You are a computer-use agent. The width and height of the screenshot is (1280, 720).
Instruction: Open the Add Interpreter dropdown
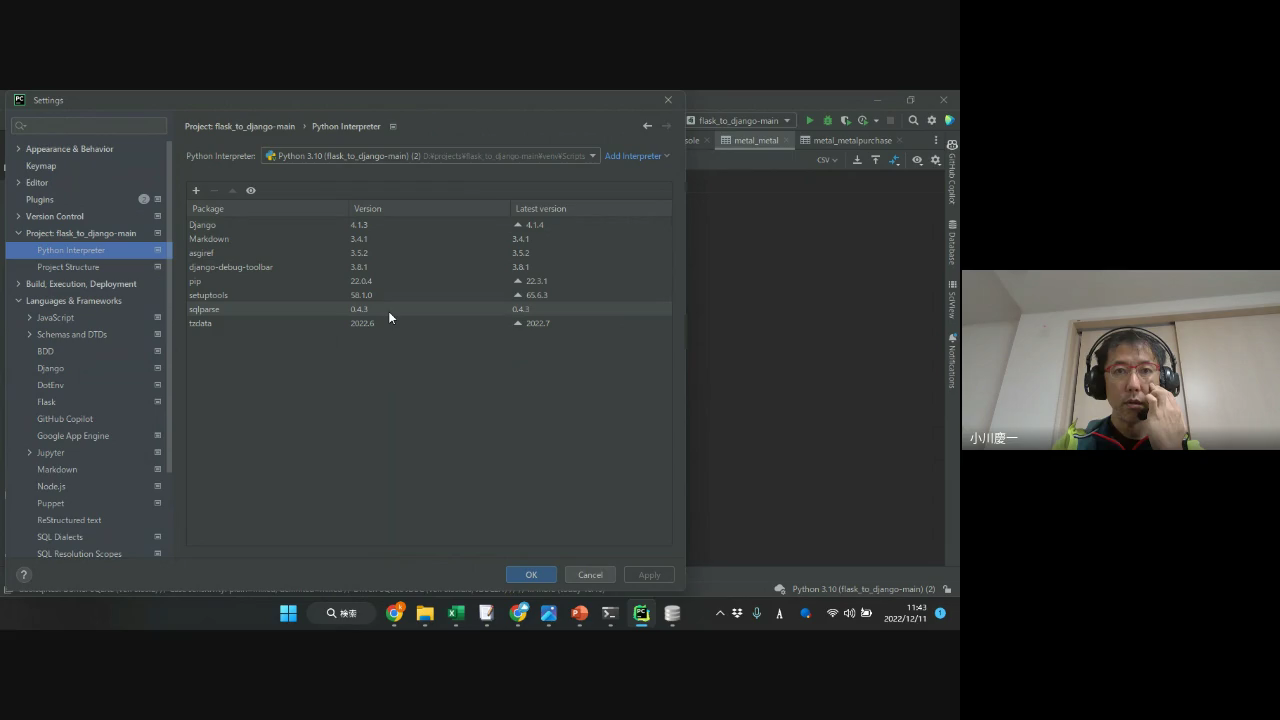tap(637, 156)
